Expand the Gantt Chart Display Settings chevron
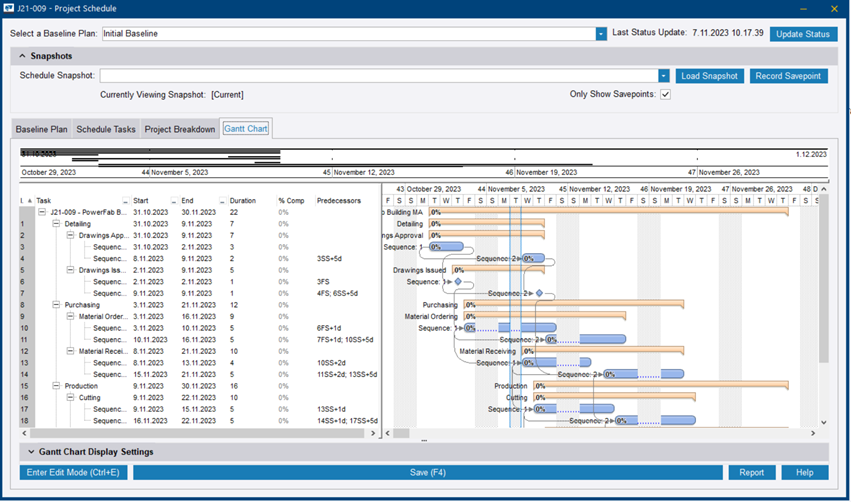 [x=31, y=452]
